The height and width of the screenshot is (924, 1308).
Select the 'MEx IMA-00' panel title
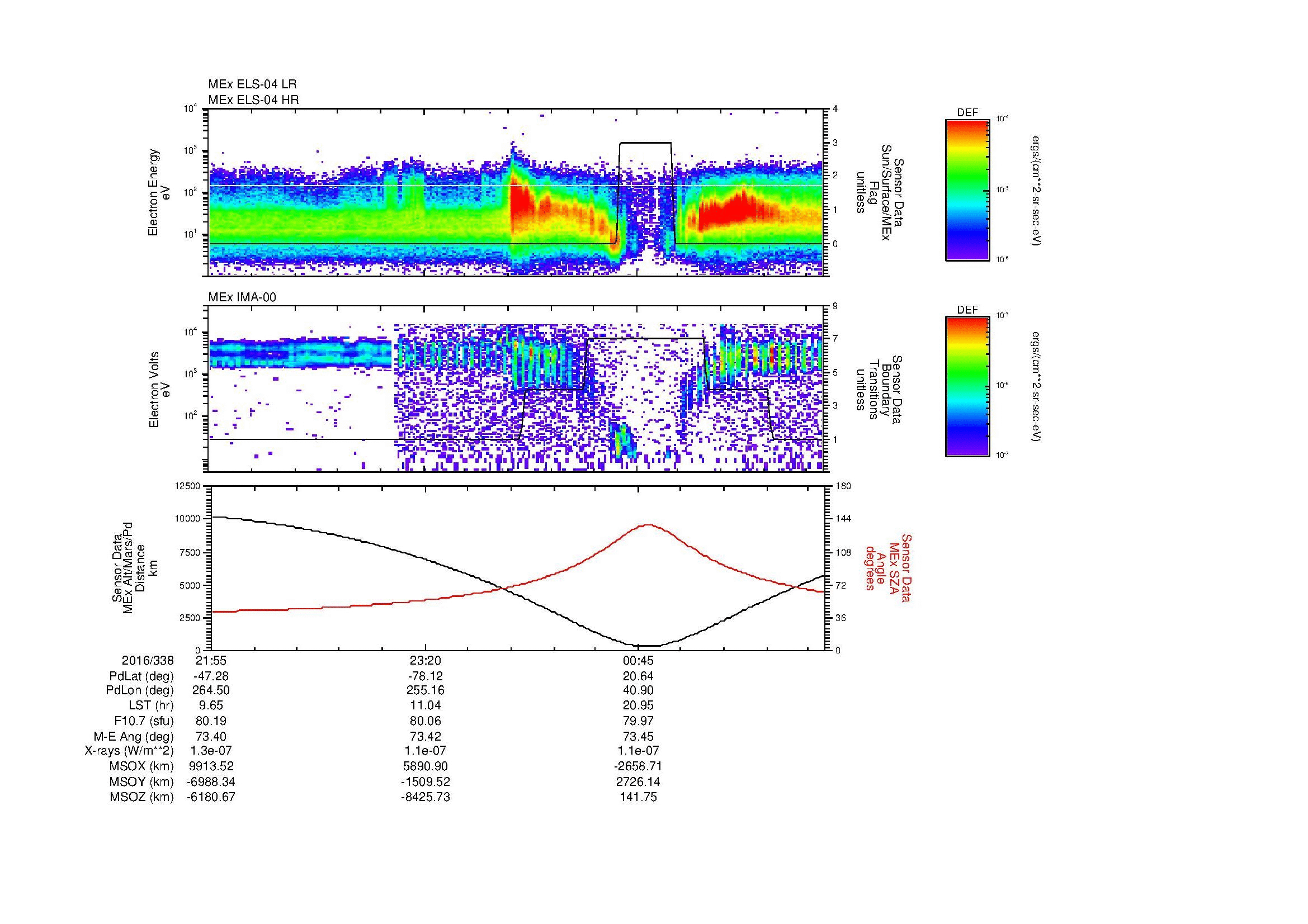pos(242,297)
